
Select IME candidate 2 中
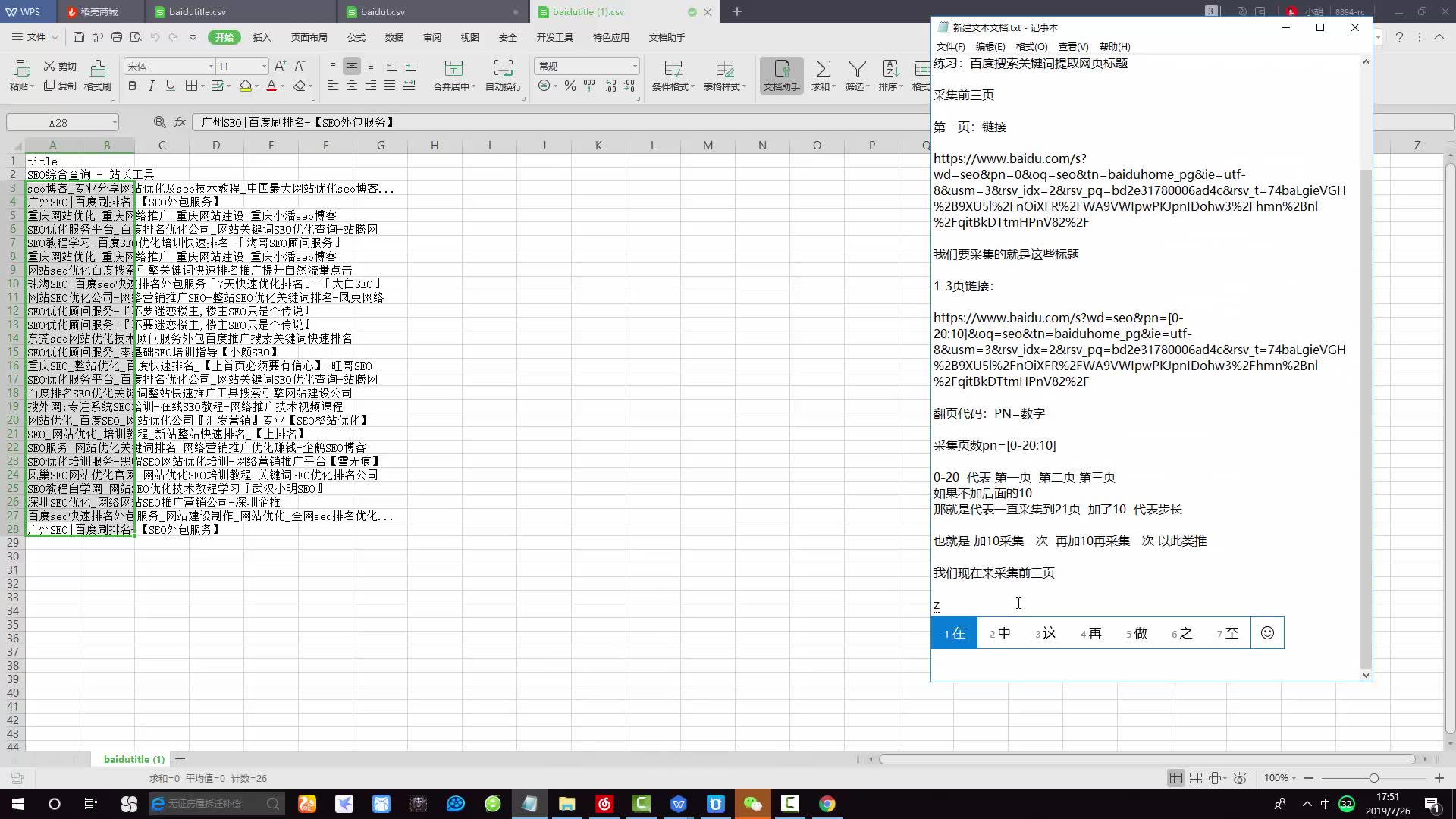tap(1000, 633)
